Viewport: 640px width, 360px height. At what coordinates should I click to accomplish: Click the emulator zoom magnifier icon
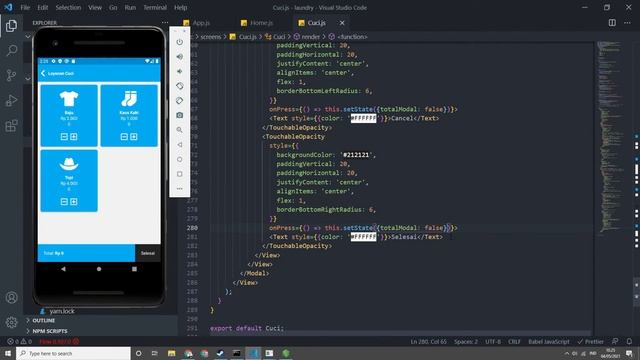click(x=180, y=130)
